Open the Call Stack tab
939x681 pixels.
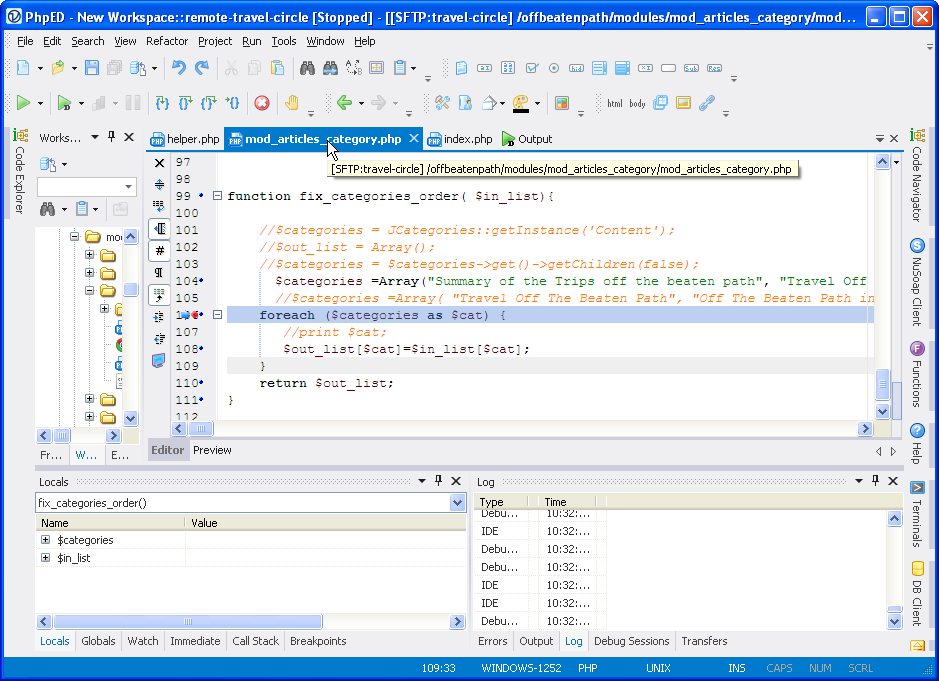coord(255,641)
